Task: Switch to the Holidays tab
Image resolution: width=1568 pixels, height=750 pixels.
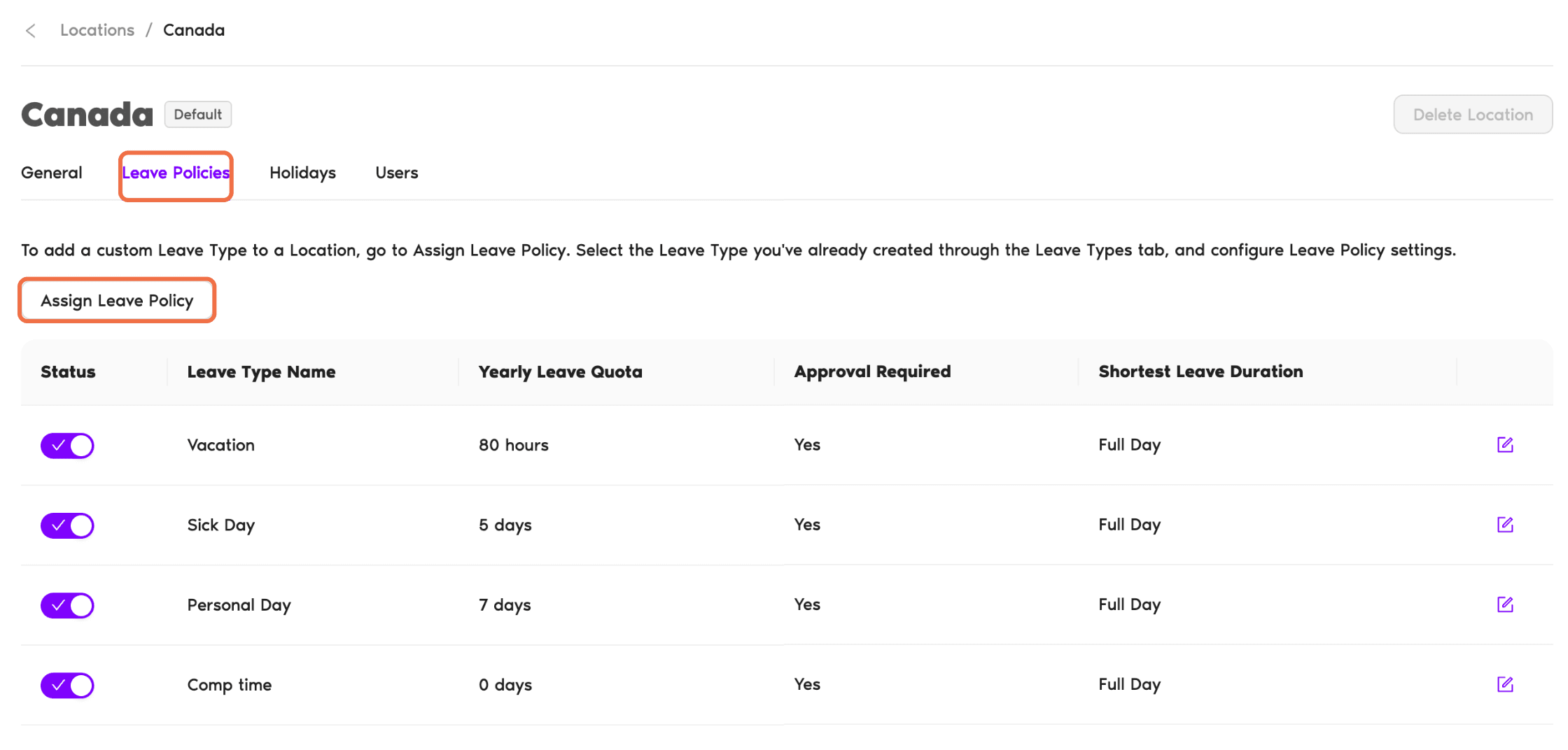Action: pyautogui.click(x=302, y=173)
